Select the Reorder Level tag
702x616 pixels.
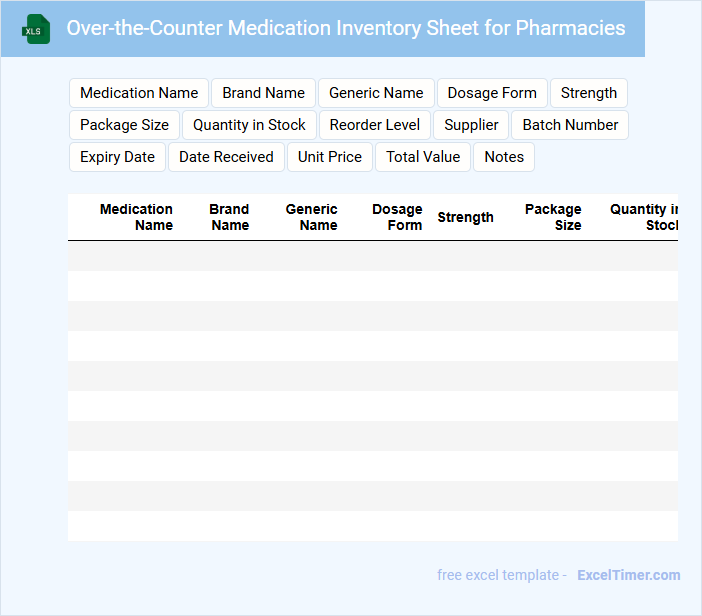pyautogui.click(x=375, y=125)
